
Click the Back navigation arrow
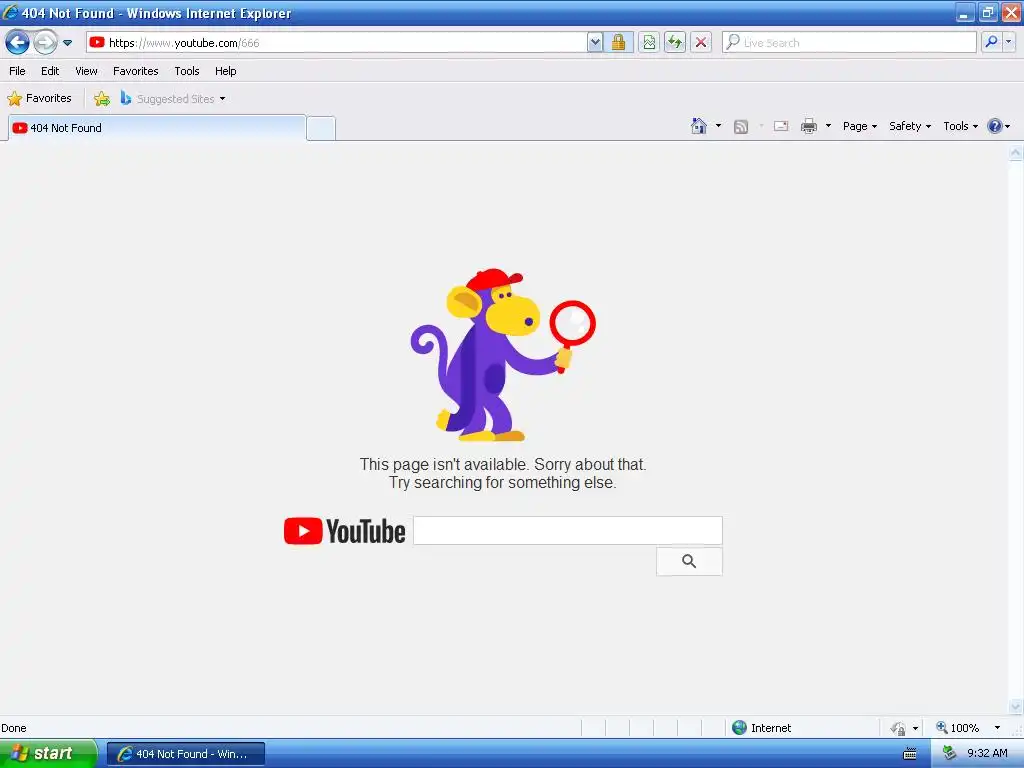(17, 42)
